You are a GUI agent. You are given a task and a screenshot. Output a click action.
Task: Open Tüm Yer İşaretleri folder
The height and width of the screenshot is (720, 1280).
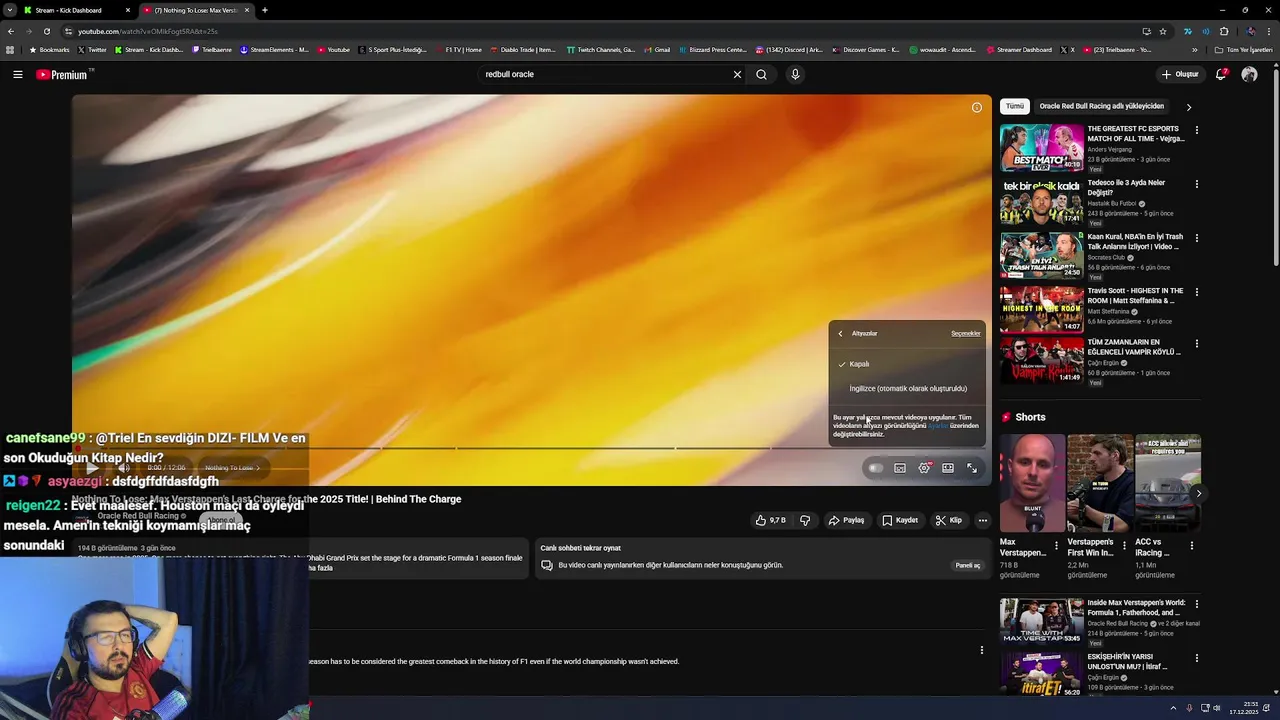point(1243,49)
